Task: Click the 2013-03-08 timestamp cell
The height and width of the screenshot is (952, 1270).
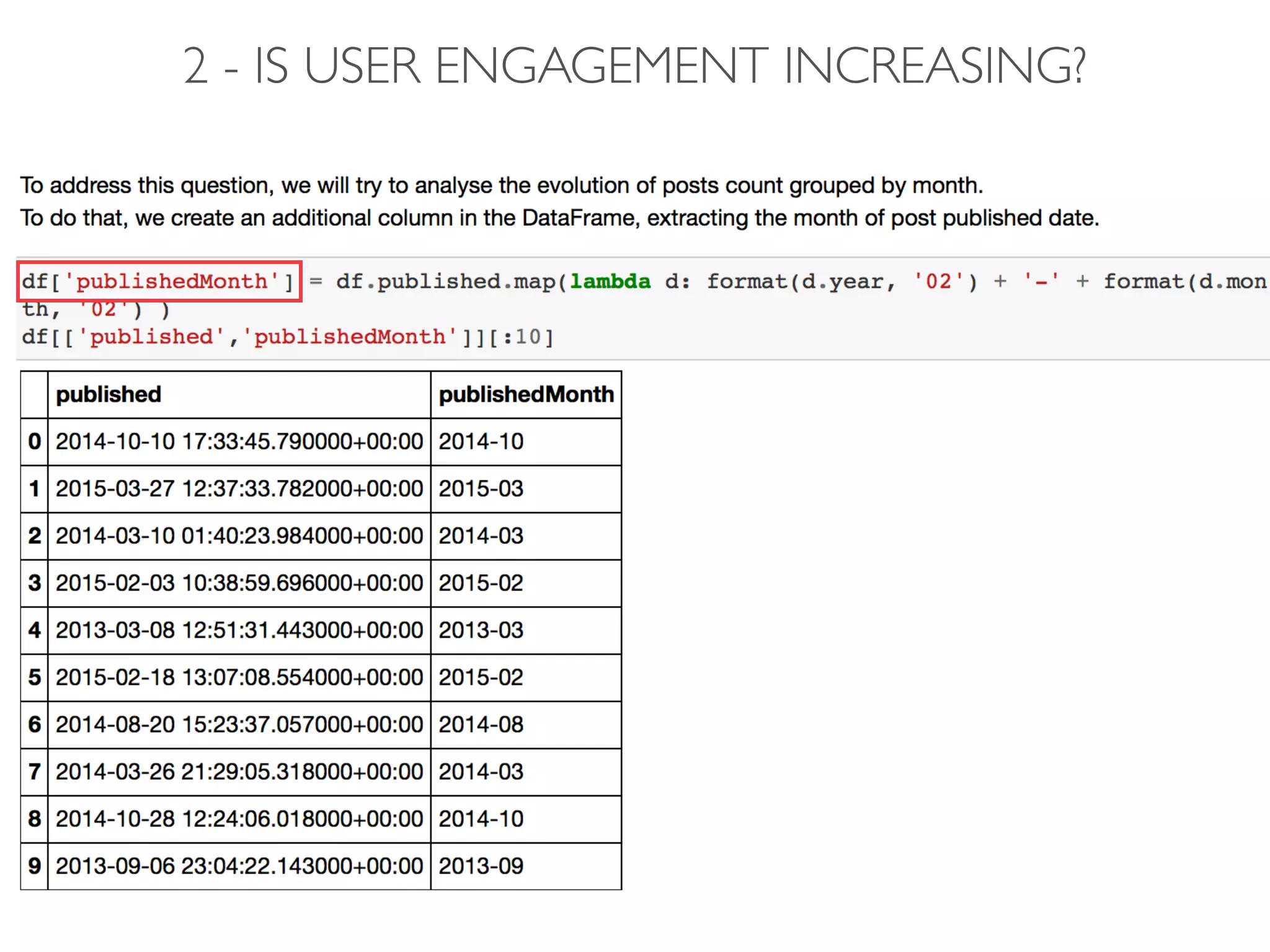Action: coord(239,630)
